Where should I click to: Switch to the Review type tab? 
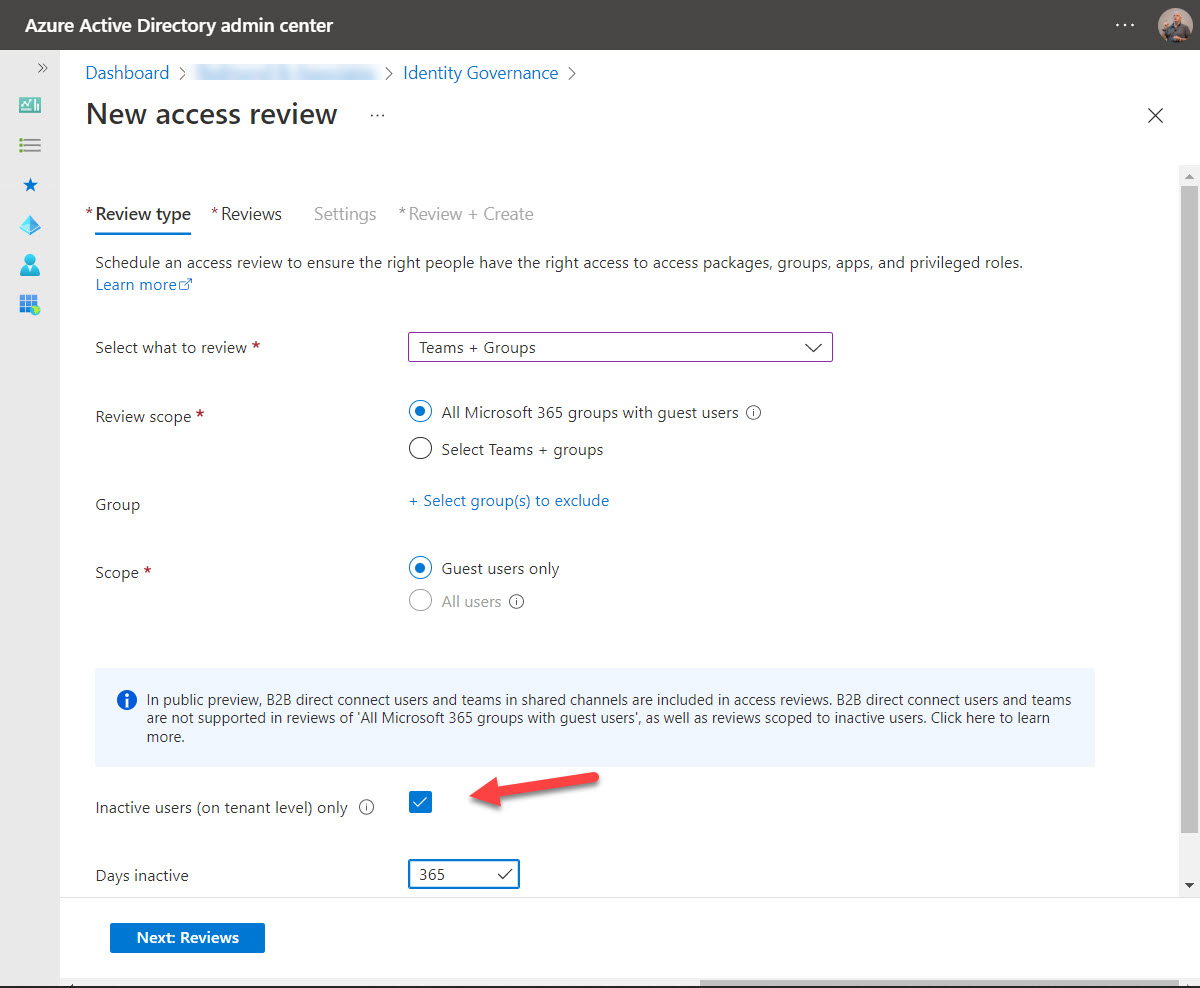coord(143,214)
